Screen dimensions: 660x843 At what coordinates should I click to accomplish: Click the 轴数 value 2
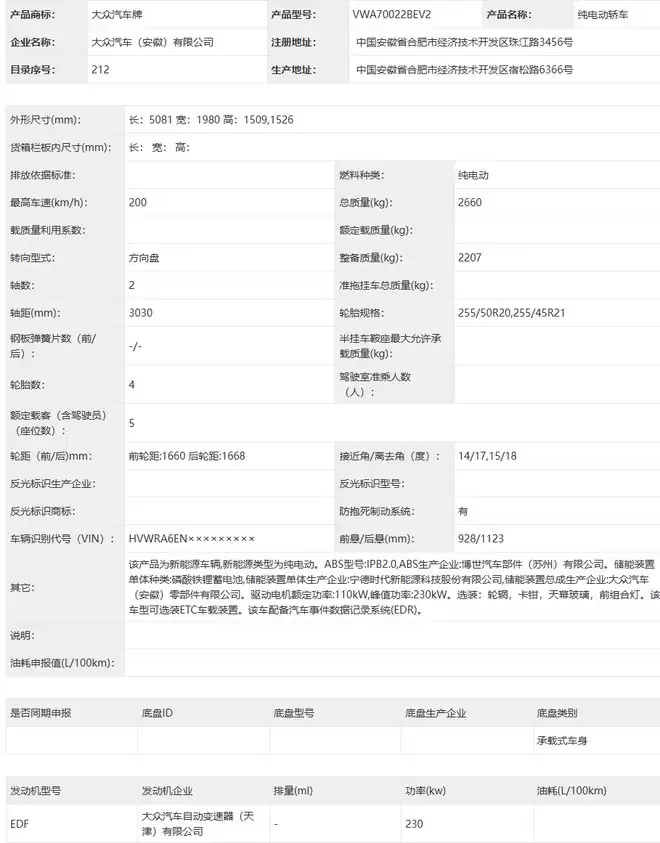tap(132, 285)
